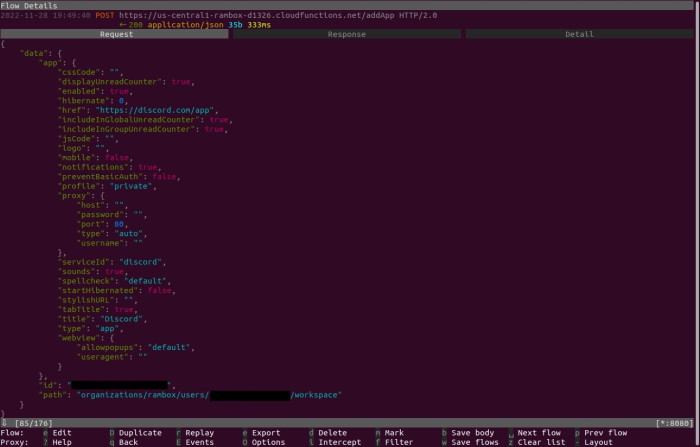This screenshot has height=447, width=700.
Task: Select the Detail tab
Action: [x=579, y=34]
